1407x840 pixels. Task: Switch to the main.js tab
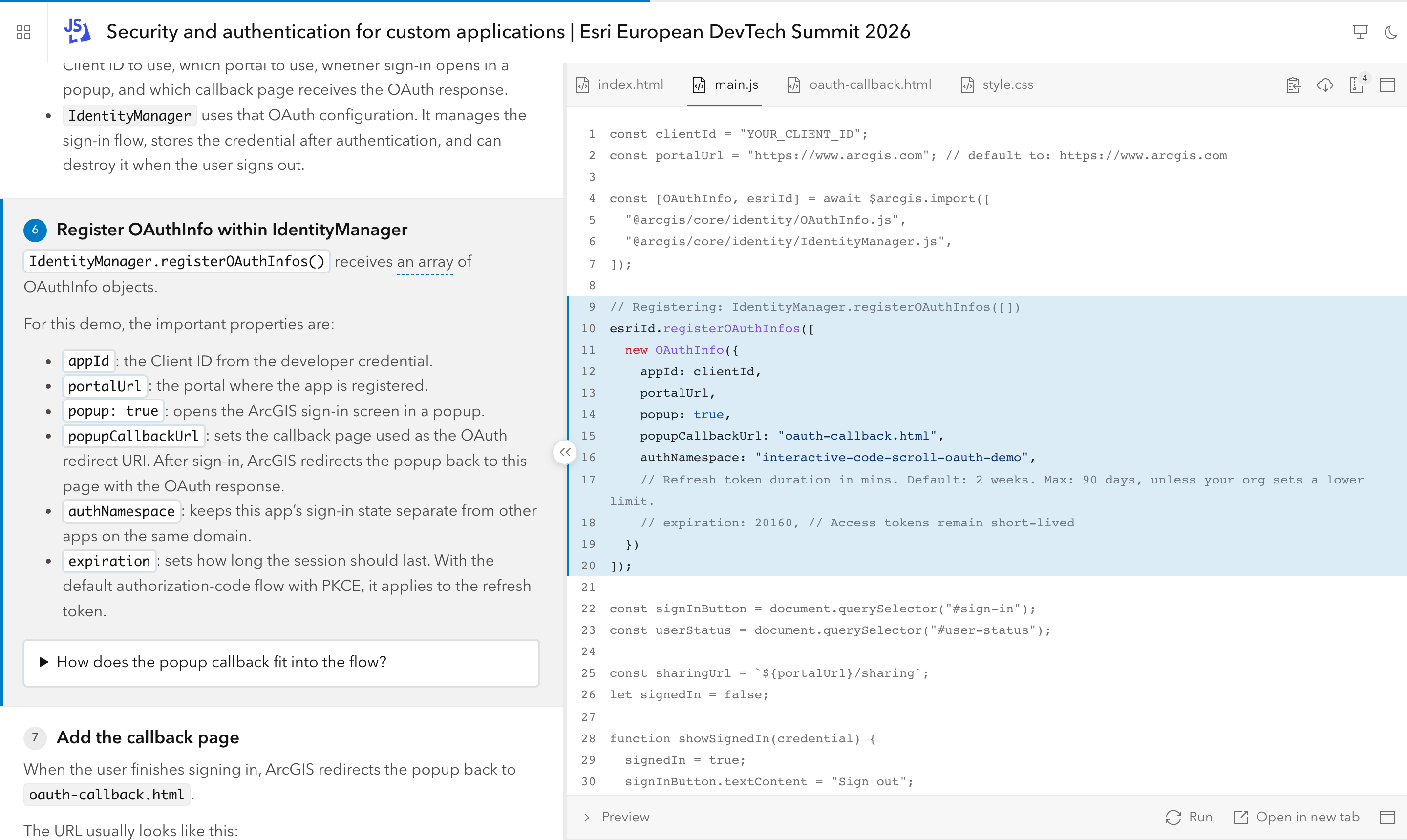pos(725,84)
